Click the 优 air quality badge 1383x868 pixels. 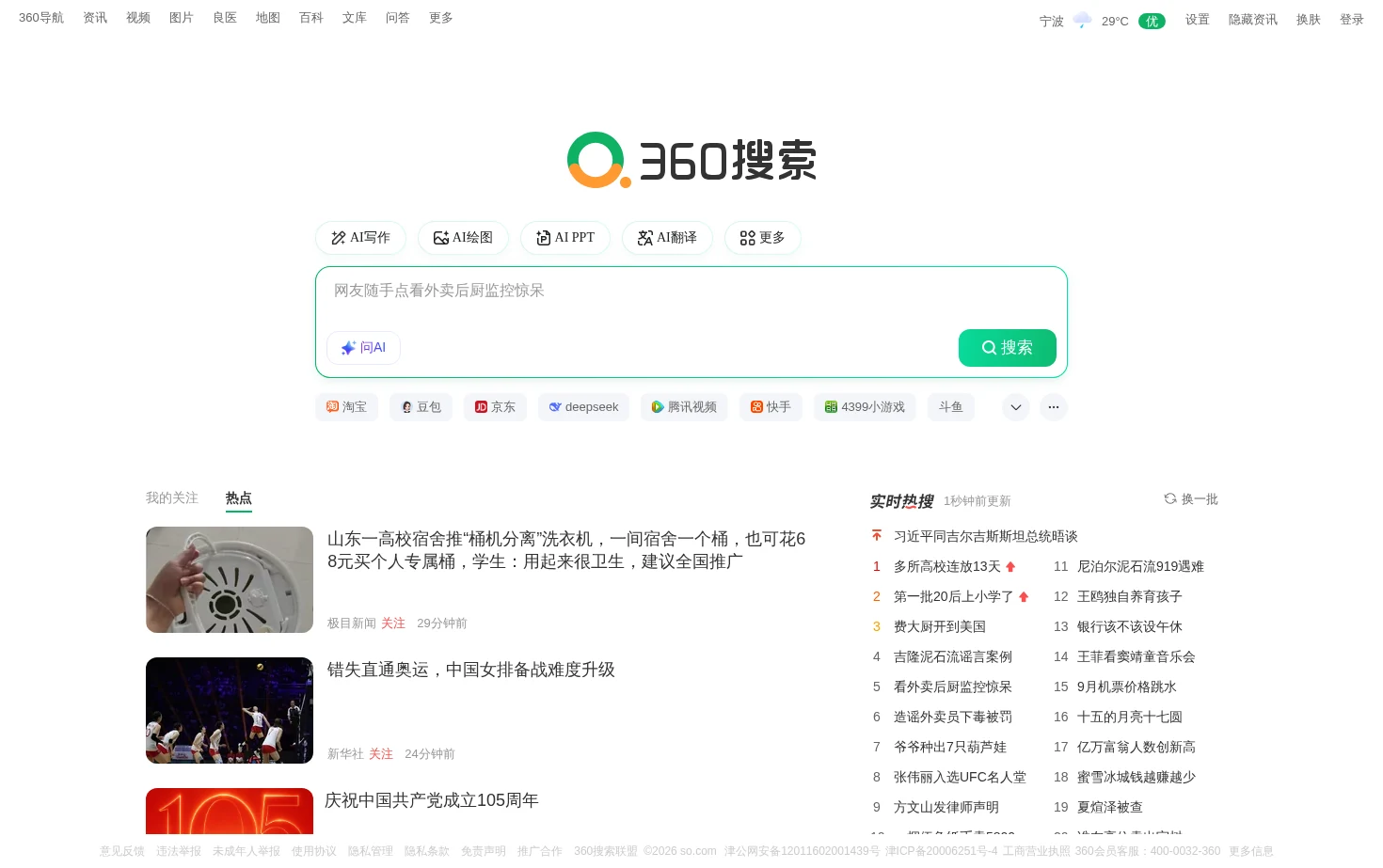click(1152, 21)
